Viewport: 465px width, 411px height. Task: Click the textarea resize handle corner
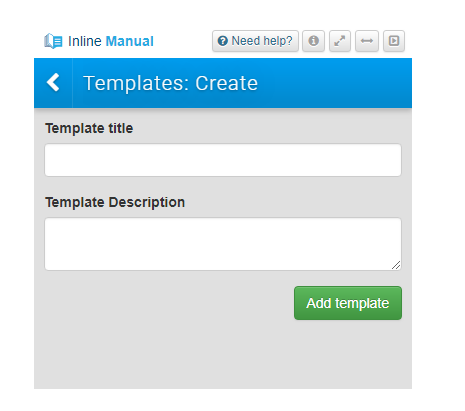point(396,265)
